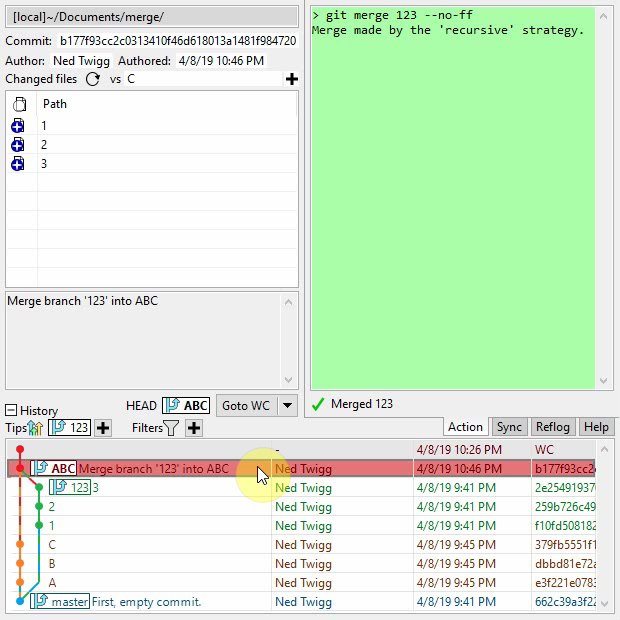This screenshot has height=620, width=620.
Task: Click the Tips branches icon
Action: point(36,428)
